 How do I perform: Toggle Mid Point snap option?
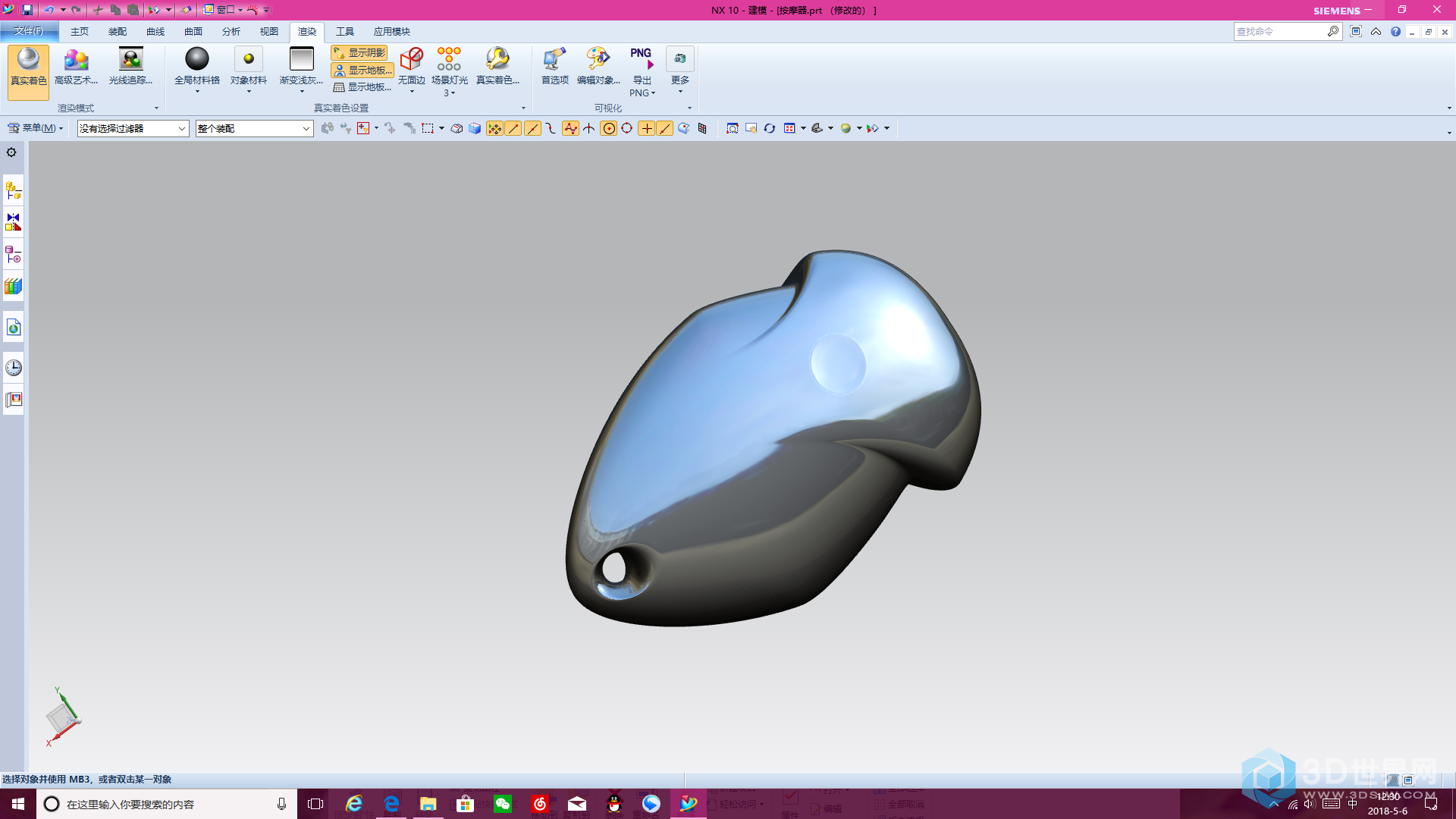(532, 128)
